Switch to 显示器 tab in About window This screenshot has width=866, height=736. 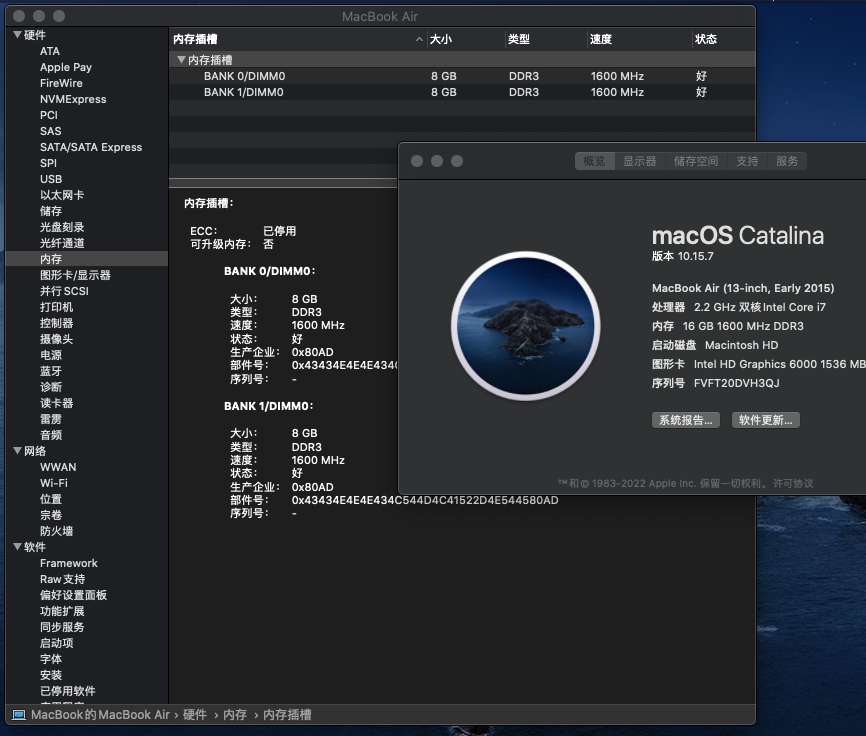click(640, 161)
